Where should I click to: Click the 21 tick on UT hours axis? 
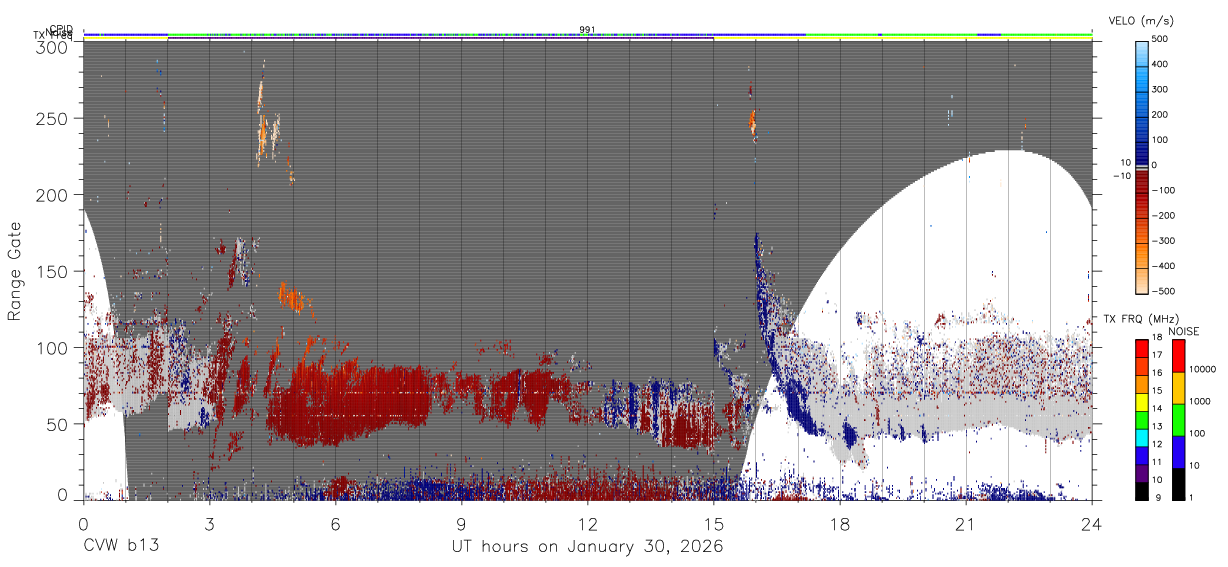point(966,523)
